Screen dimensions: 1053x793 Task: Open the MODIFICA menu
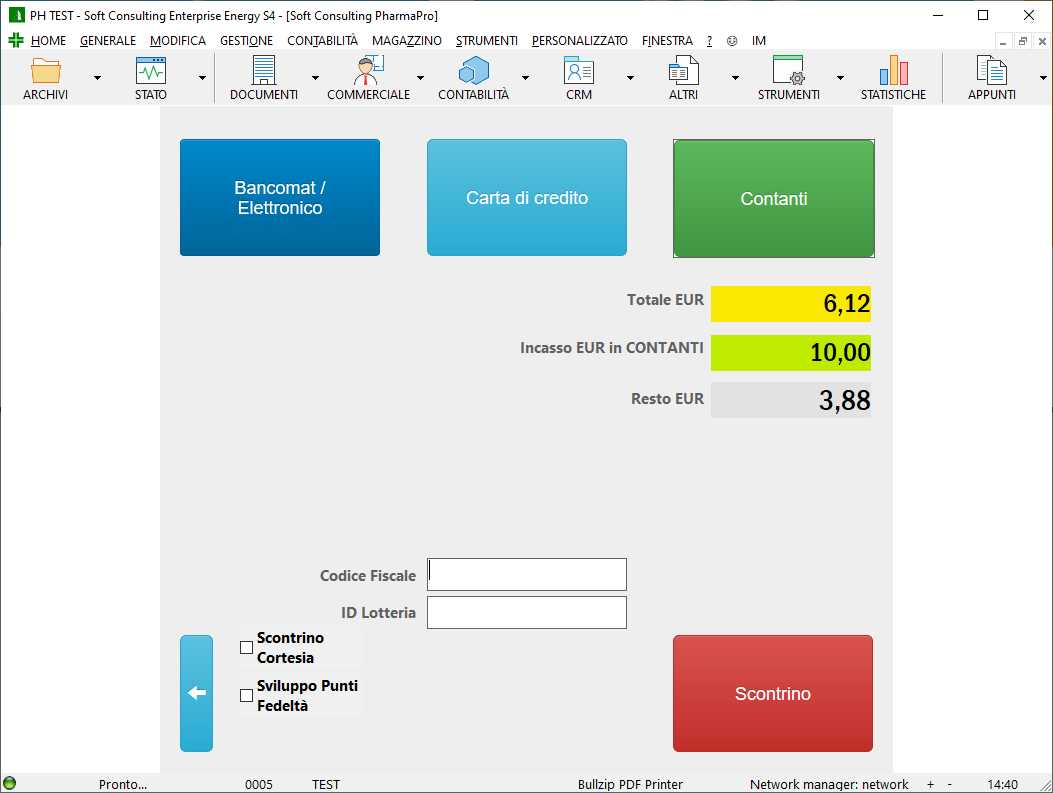pos(178,41)
